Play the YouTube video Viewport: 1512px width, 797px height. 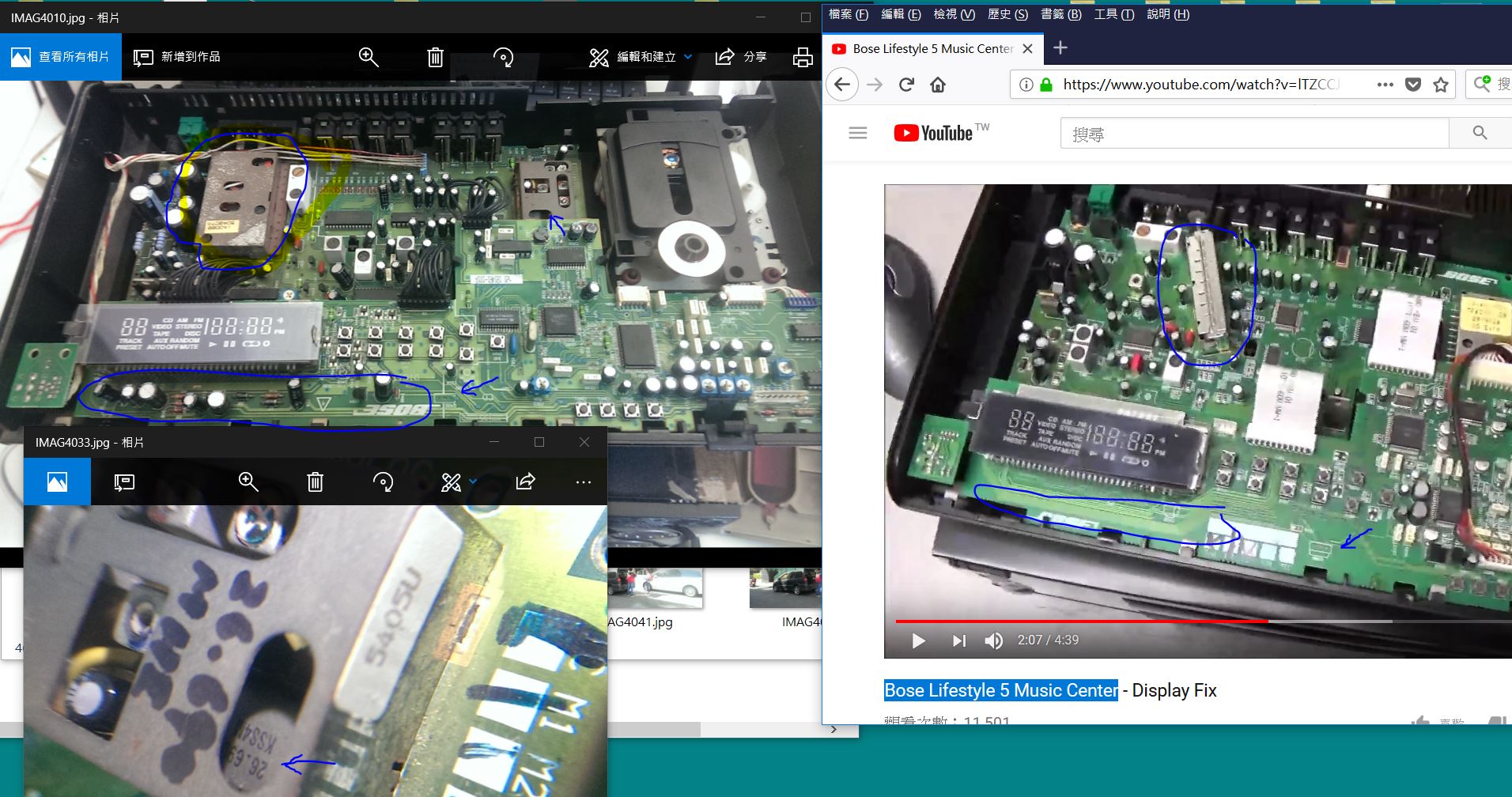918,640
